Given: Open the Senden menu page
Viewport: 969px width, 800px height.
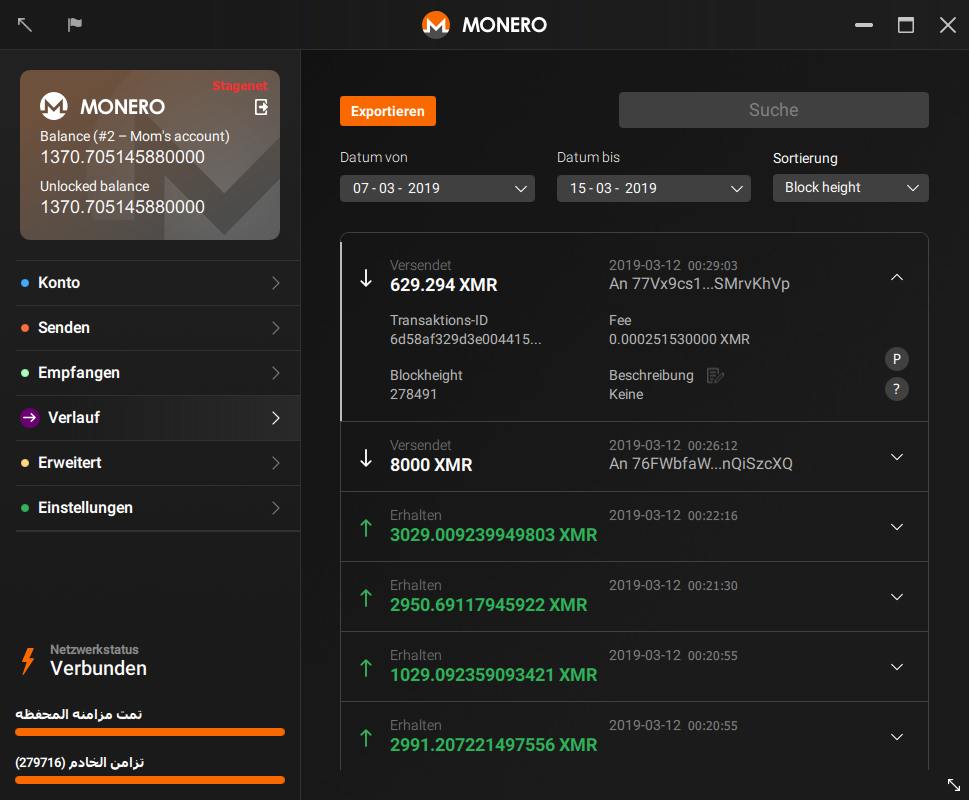Looking at the screenshot, I should point(158,328).
